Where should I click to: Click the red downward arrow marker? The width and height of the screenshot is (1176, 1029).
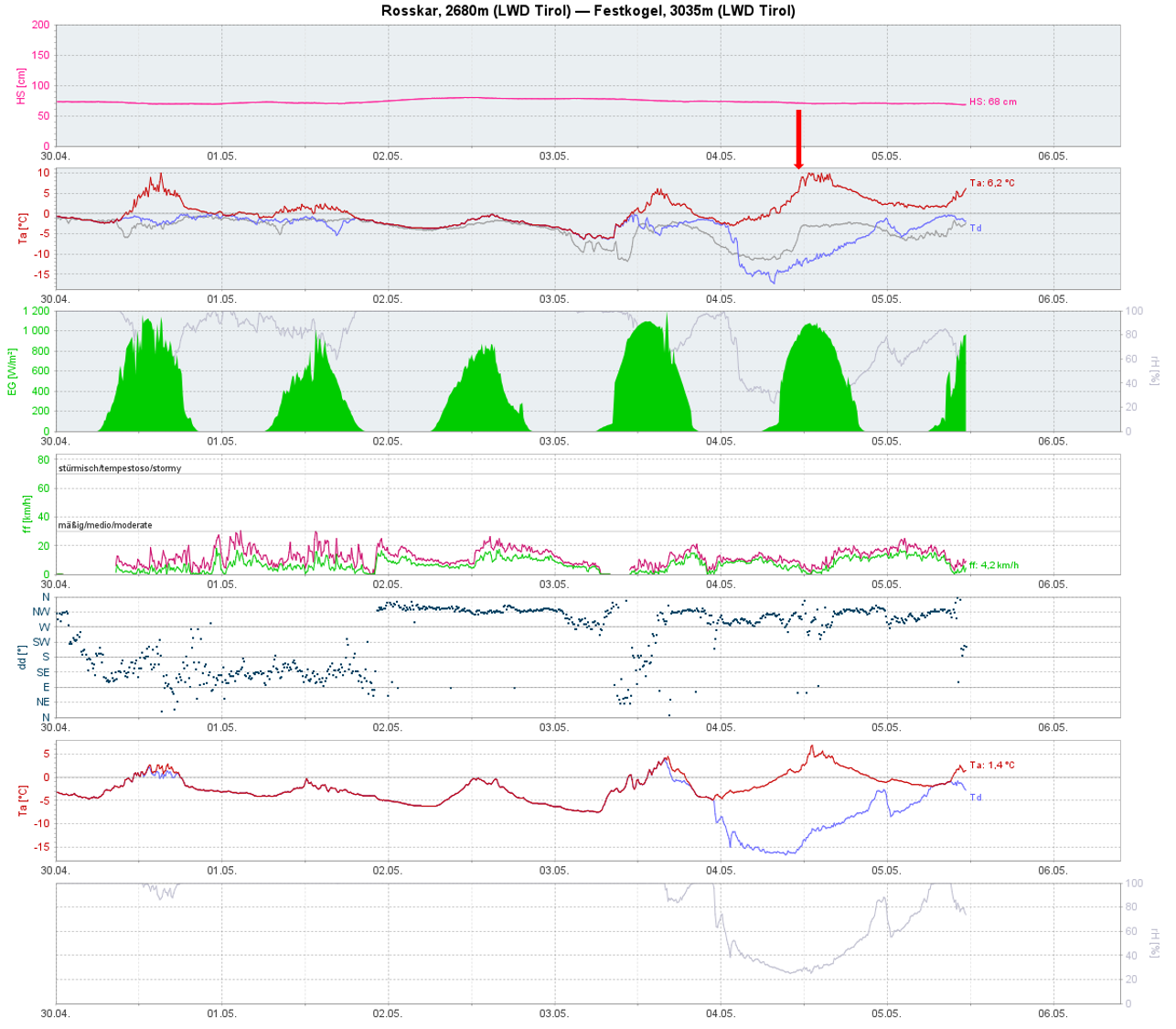point(798,139)
